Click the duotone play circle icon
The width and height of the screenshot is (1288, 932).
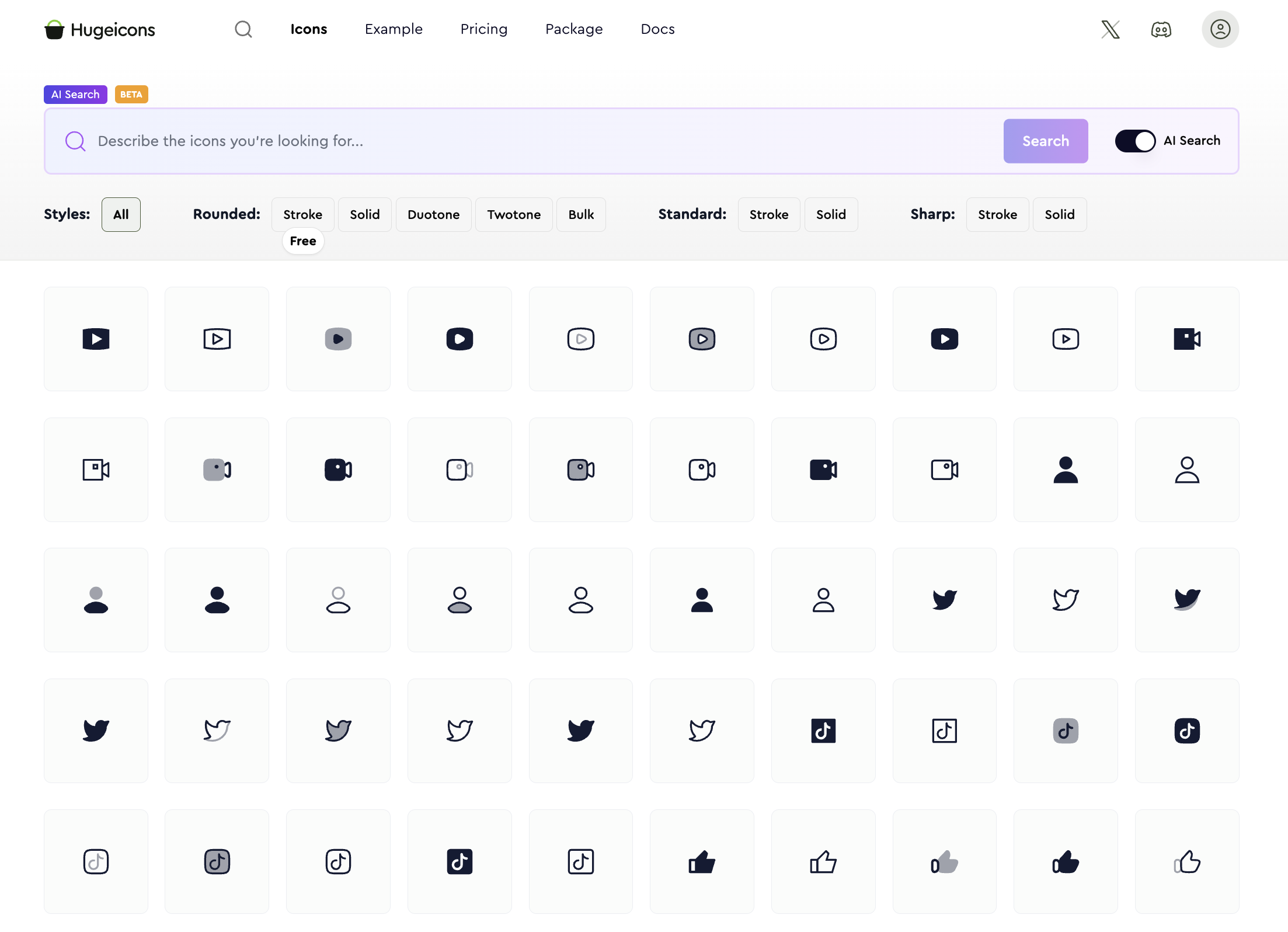702,339
